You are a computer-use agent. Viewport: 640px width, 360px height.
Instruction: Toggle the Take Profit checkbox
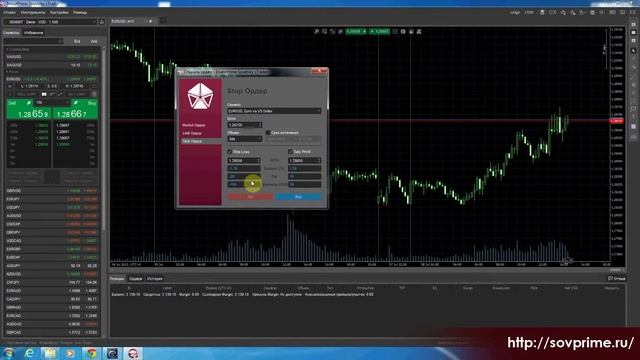291,152
